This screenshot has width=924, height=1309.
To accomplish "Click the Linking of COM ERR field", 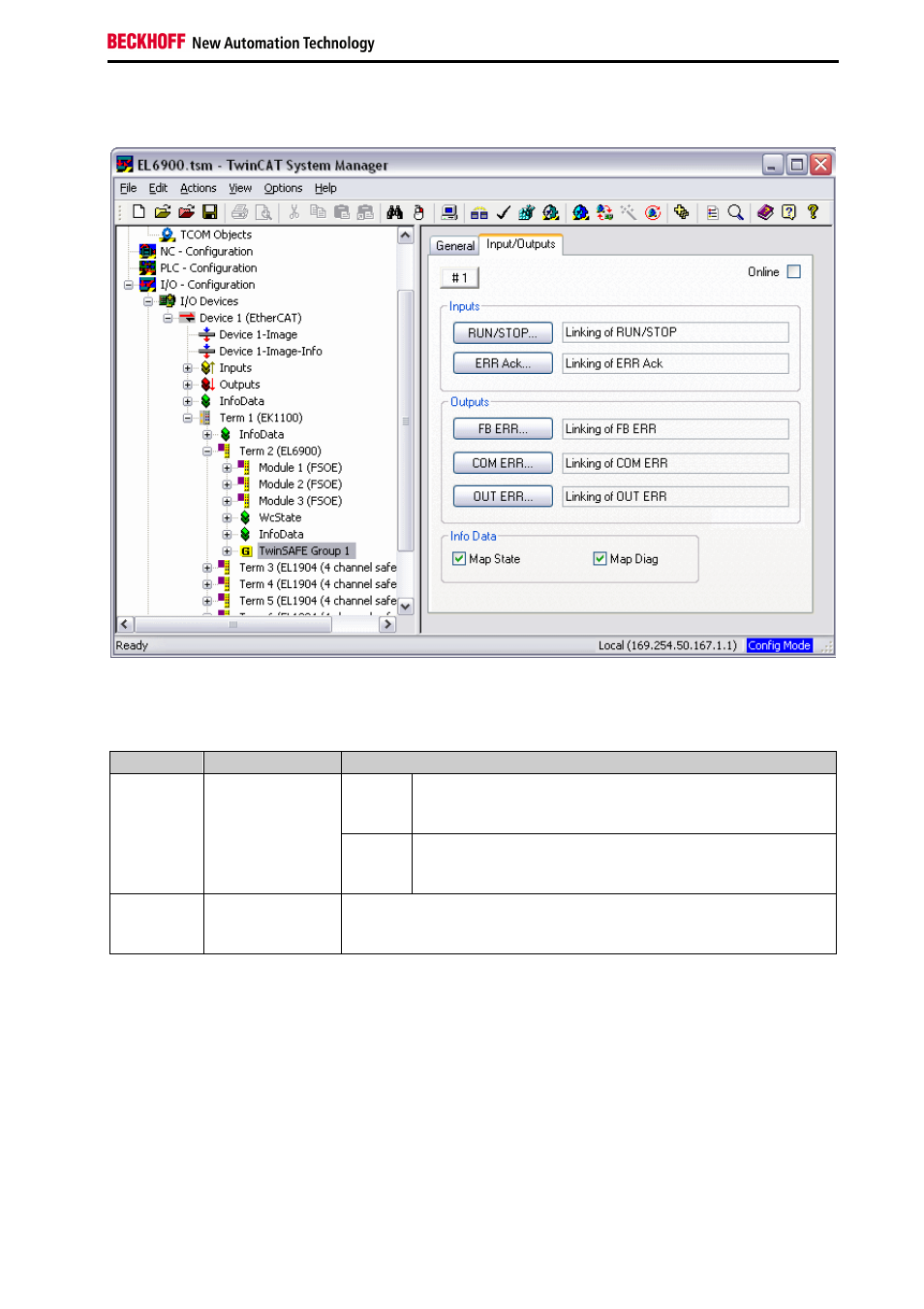I will coord(675,463).
